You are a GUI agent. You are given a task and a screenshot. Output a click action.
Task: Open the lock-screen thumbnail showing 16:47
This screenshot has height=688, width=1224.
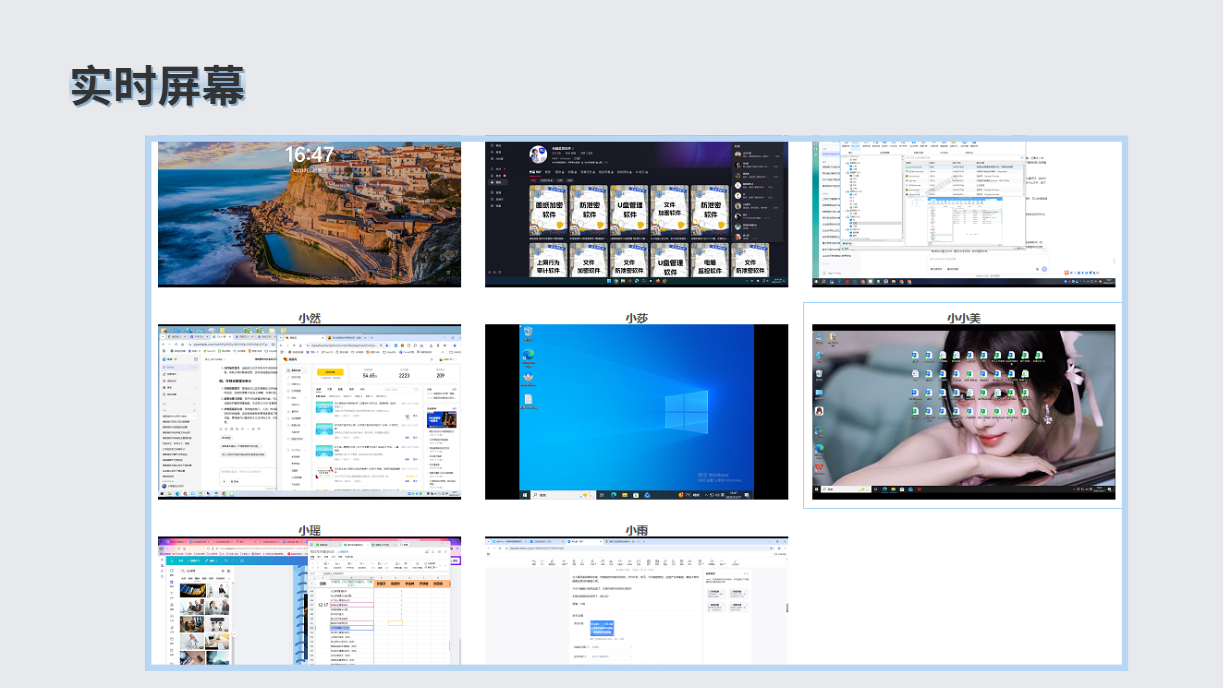pos(310,214)
